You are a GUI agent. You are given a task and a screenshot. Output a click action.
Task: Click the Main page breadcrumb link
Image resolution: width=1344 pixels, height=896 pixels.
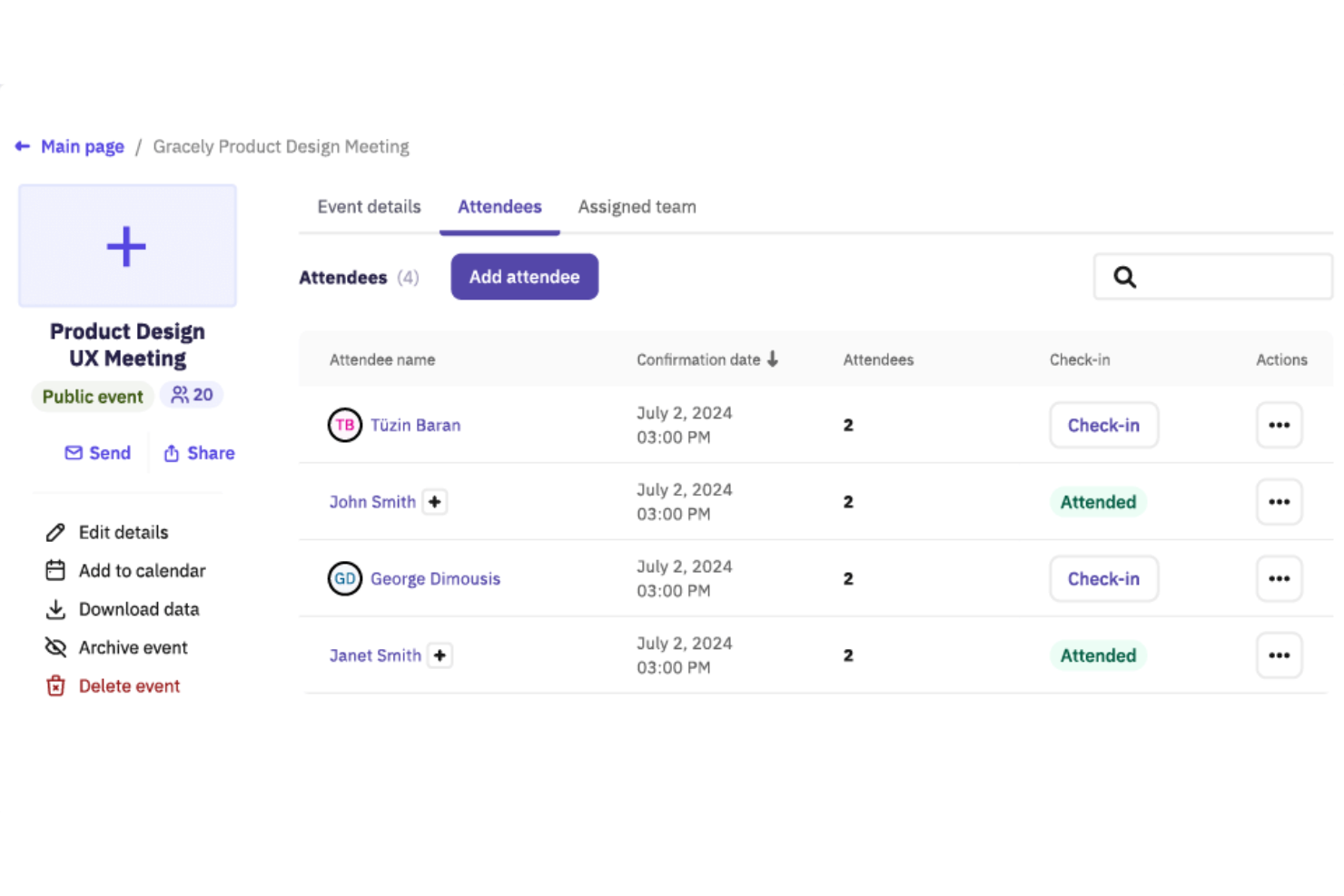pyautogui.click(x=83, y=146)
